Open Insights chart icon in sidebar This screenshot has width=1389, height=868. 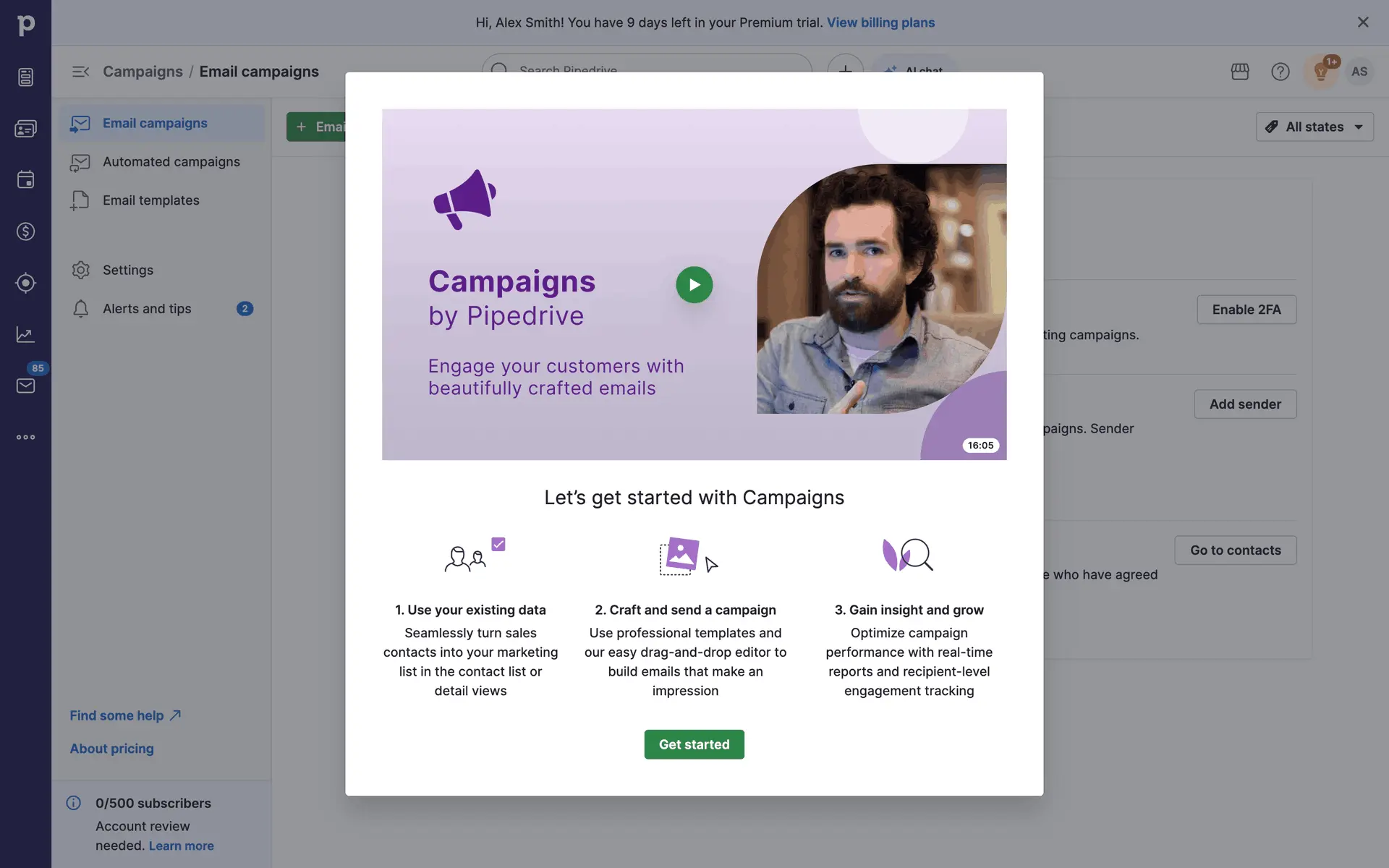click(x=25, y=334)
